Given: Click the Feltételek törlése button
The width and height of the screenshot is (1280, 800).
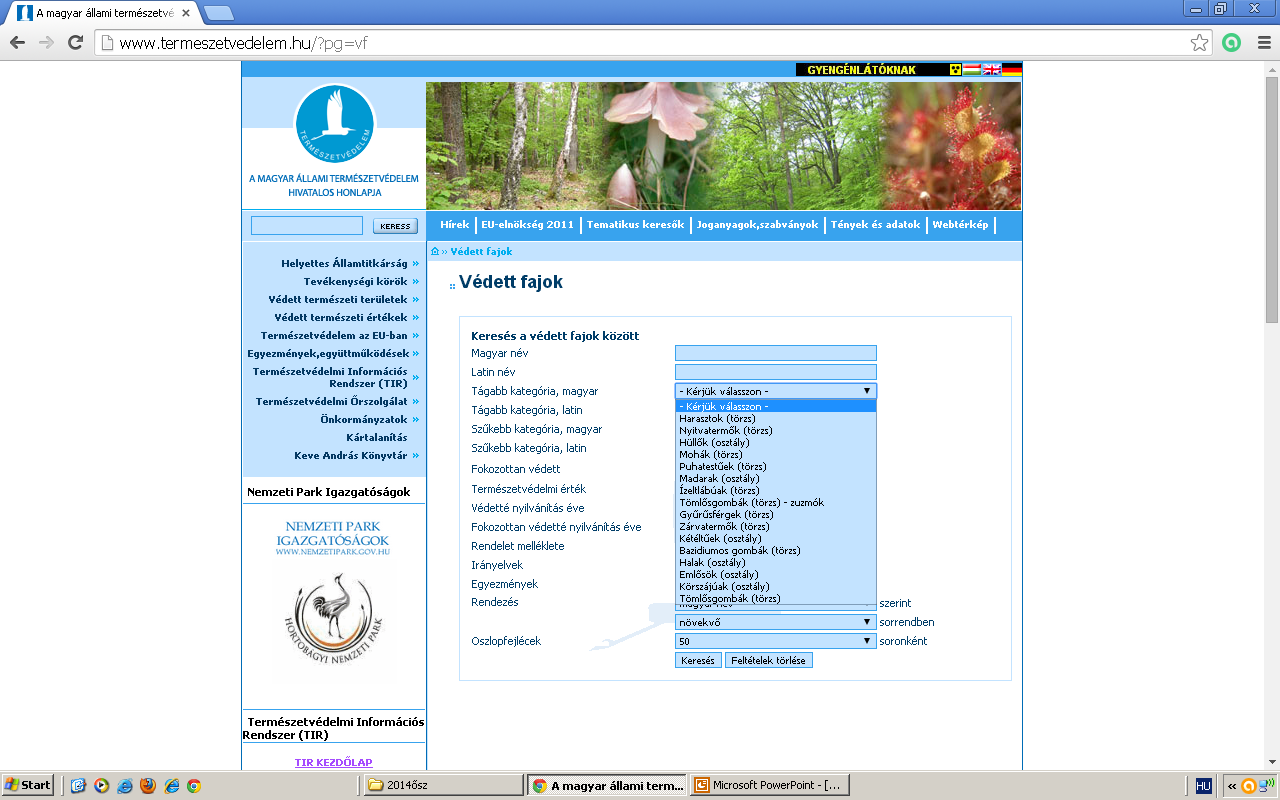Looking at the screenshot, I should (769, 661).
